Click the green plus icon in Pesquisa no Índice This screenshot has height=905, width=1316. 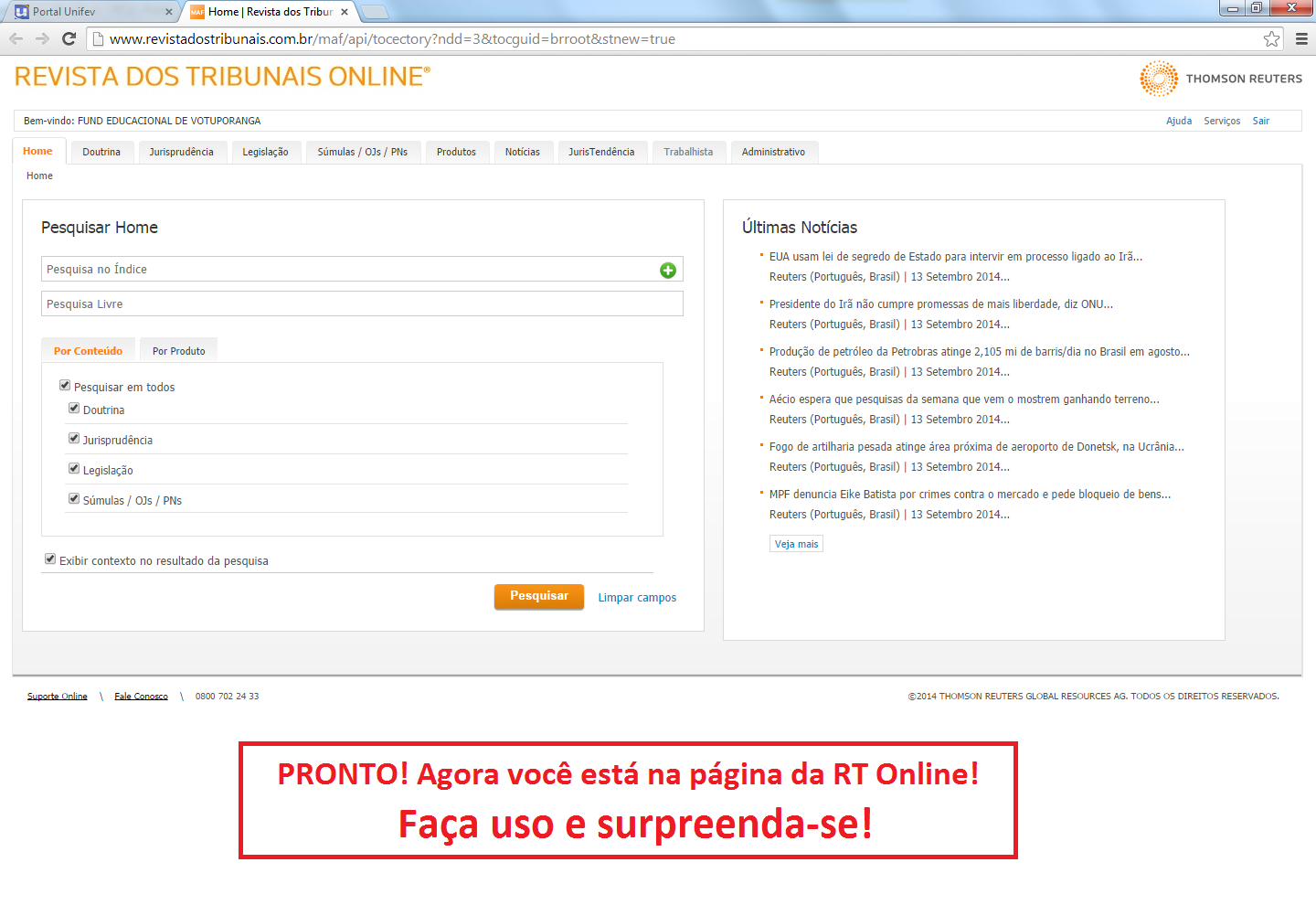coord(668,270)
